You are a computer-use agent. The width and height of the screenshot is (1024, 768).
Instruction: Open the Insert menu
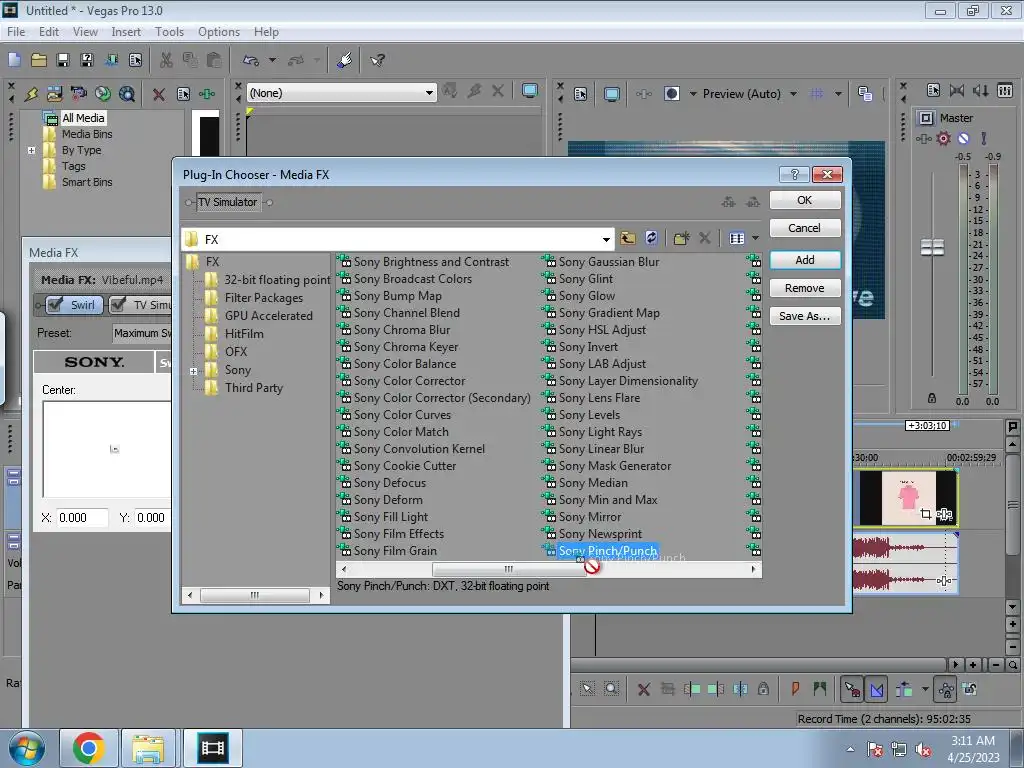click(126, 31)
